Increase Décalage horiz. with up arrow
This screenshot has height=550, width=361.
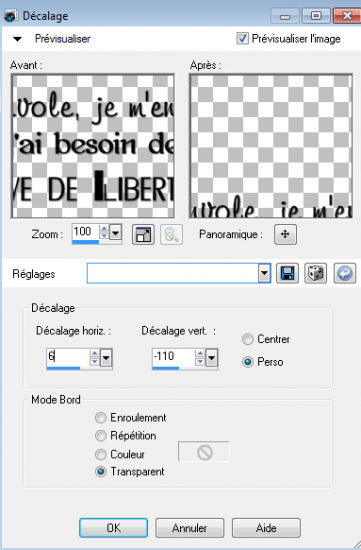coord(94,353)
